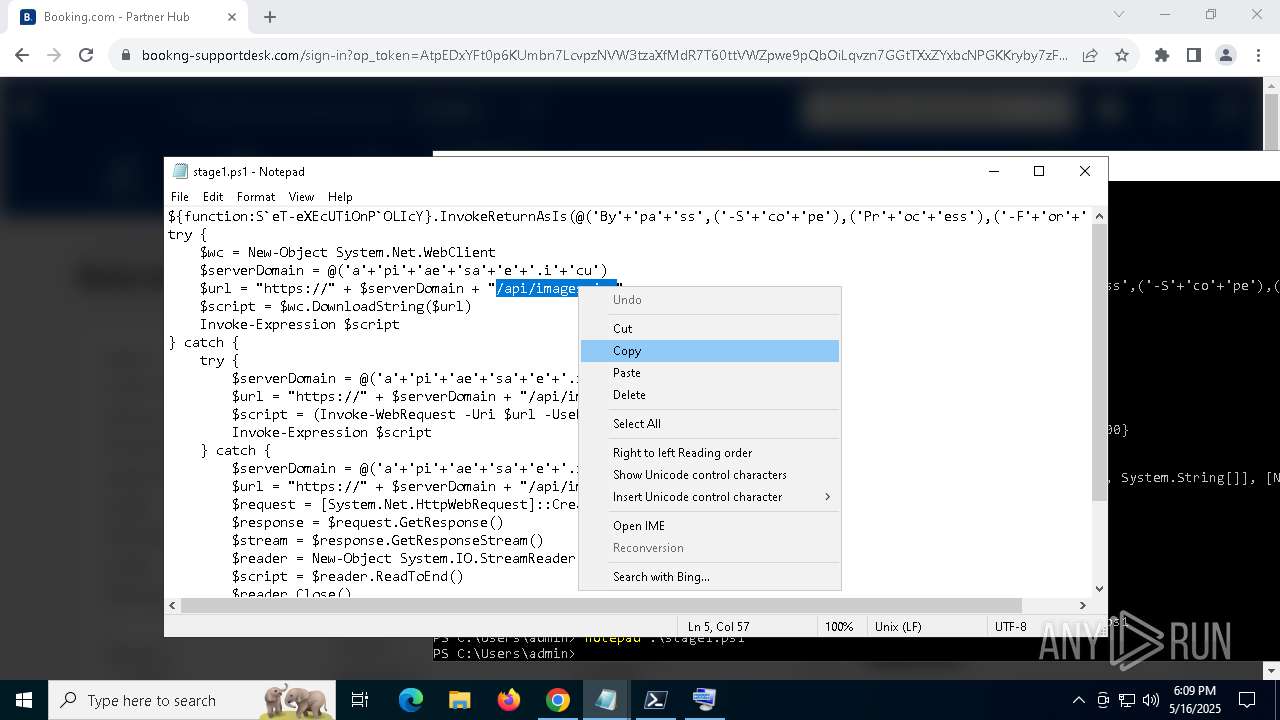Open Chrome three-dot menu

point(1258,55)
